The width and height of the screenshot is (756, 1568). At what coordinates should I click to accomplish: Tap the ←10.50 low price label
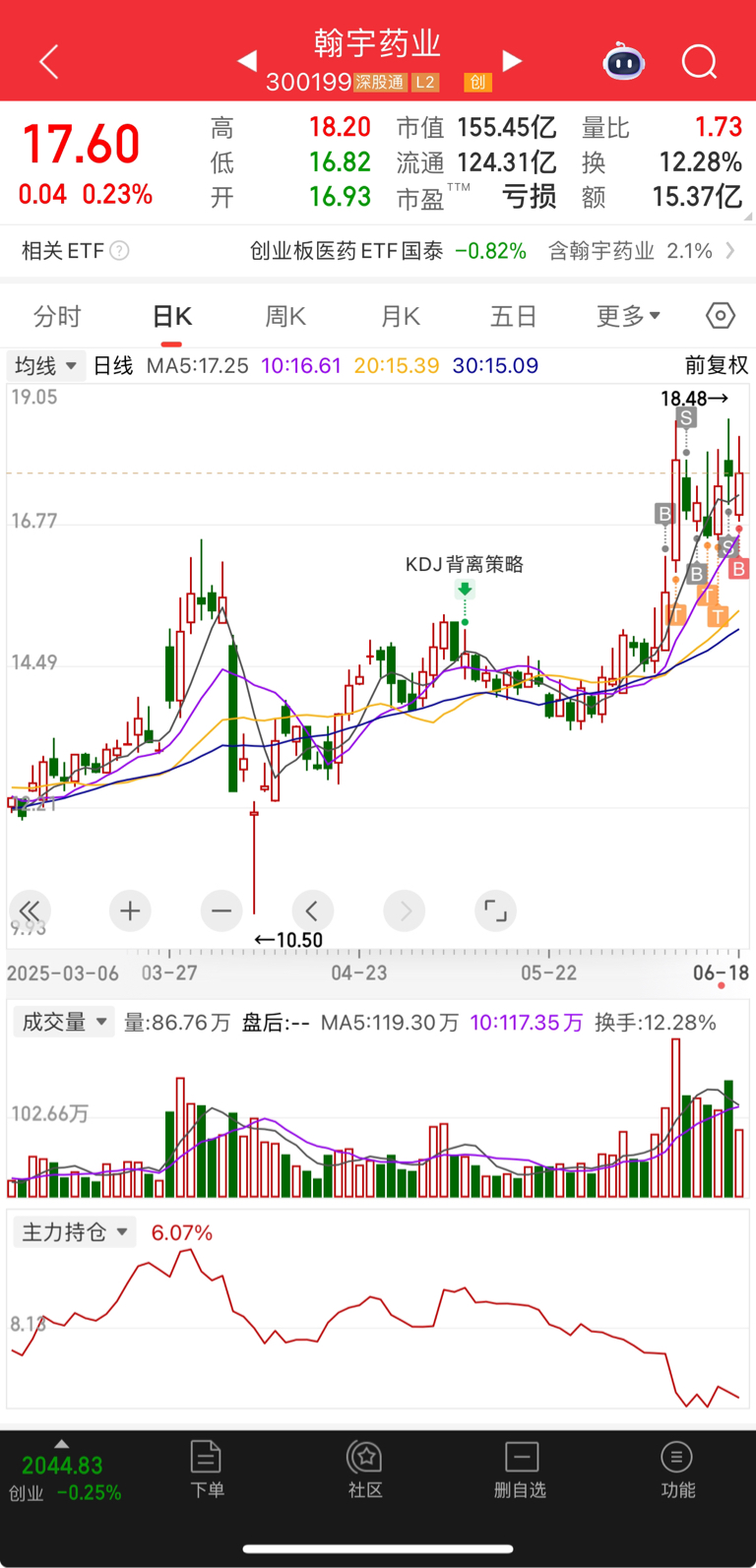[288, 940]
